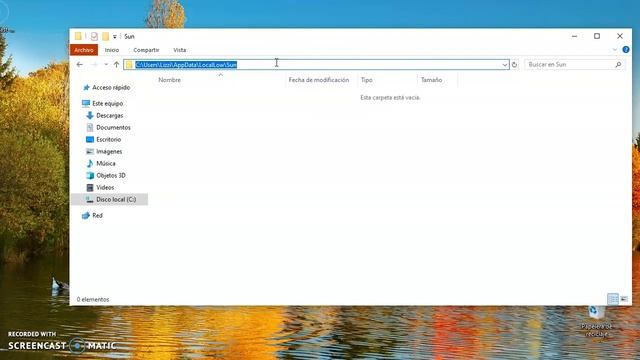Expand address bar history dropdown

(x=504, y=64)
